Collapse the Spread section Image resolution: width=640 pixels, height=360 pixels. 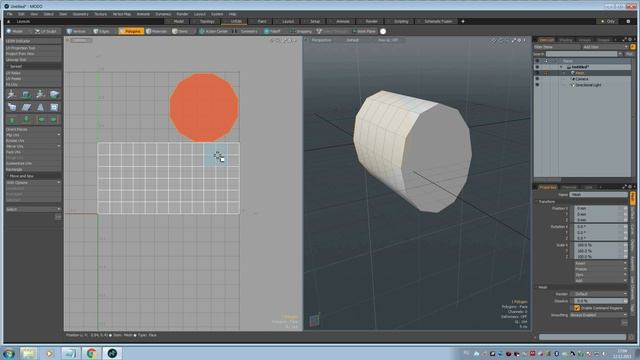[33, 66]
